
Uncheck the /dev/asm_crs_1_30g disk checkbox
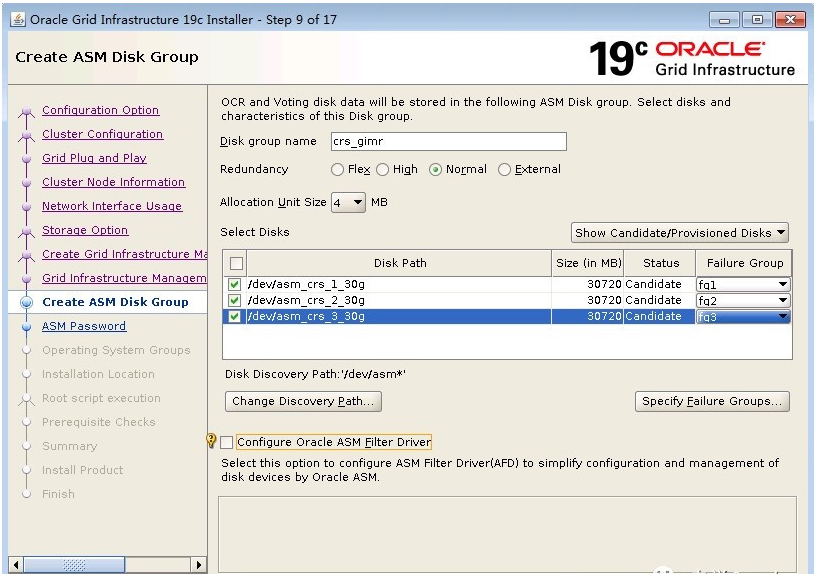point(235,285)
